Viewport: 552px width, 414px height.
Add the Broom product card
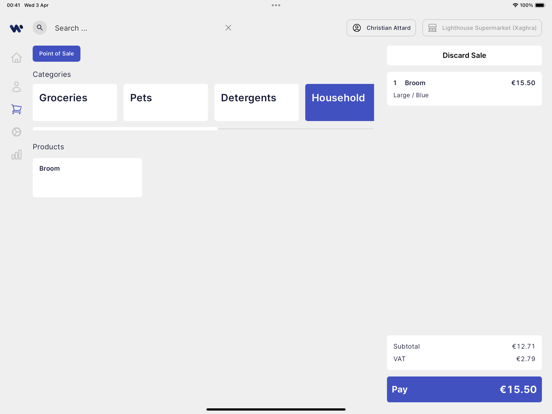(87, 177)
